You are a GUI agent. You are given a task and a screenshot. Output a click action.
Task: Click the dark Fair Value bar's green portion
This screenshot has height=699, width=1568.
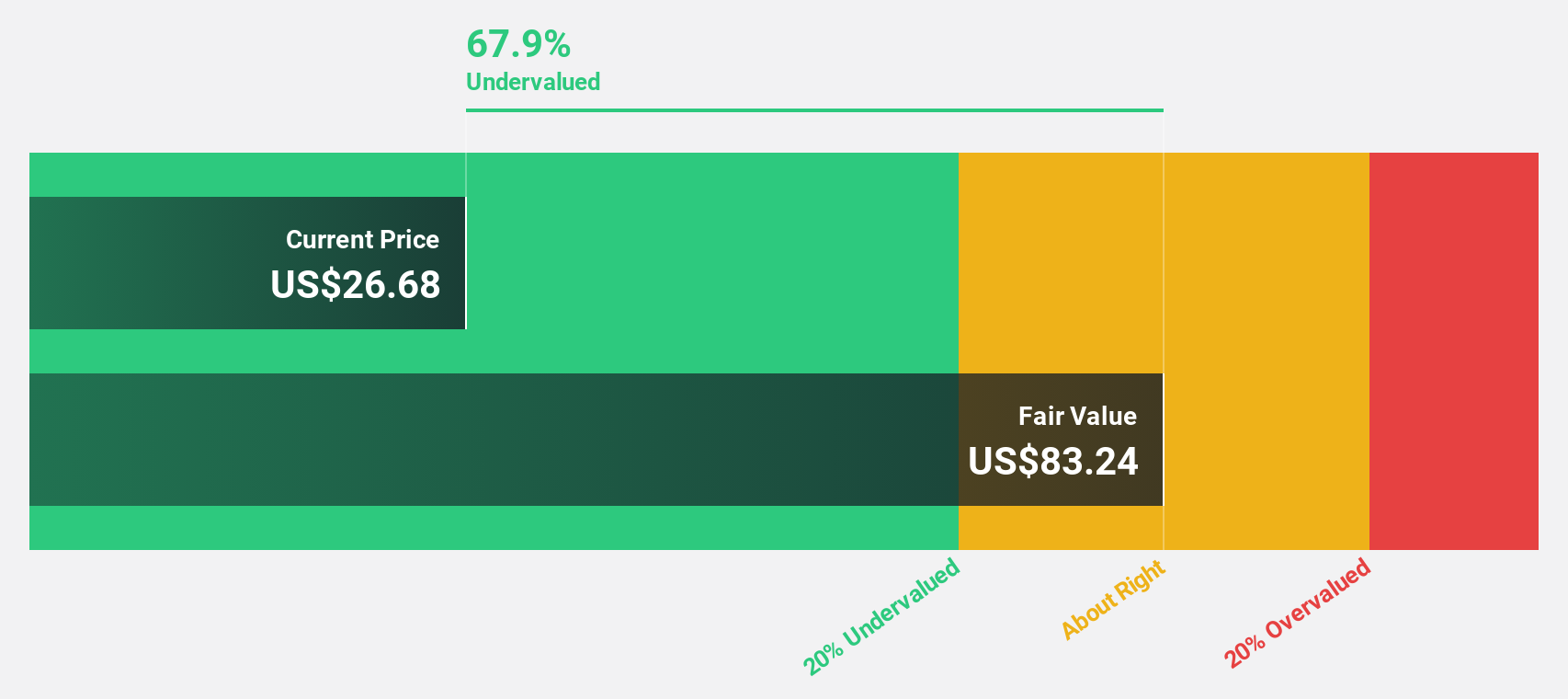pos(494,440)
